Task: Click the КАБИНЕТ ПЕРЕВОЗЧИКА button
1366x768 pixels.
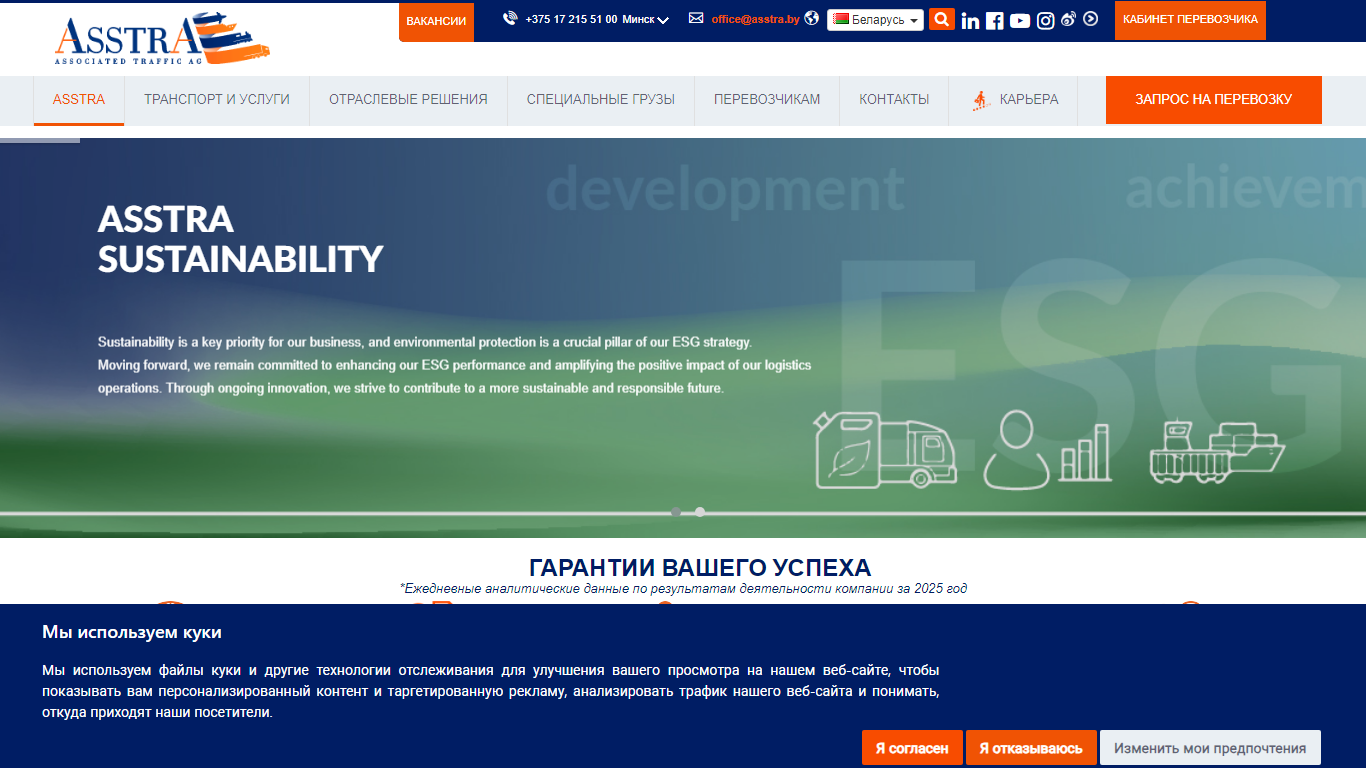Action: tap(1190, 20)
